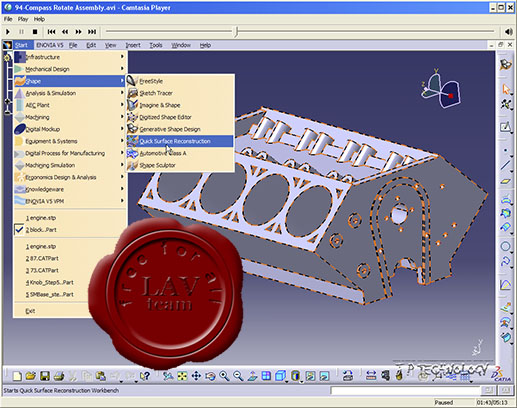Viewport: 517px width, 408px height.
Task: Click the Save floppy disk icon
Action: click(45, 376)
